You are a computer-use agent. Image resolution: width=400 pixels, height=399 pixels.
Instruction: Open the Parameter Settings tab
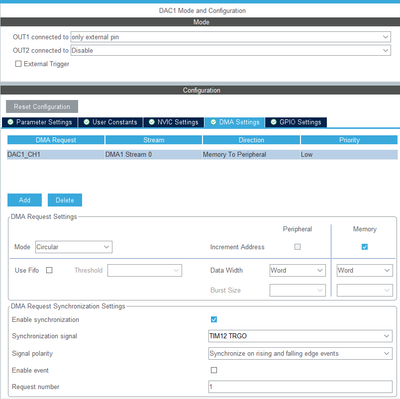click(40, 122)
